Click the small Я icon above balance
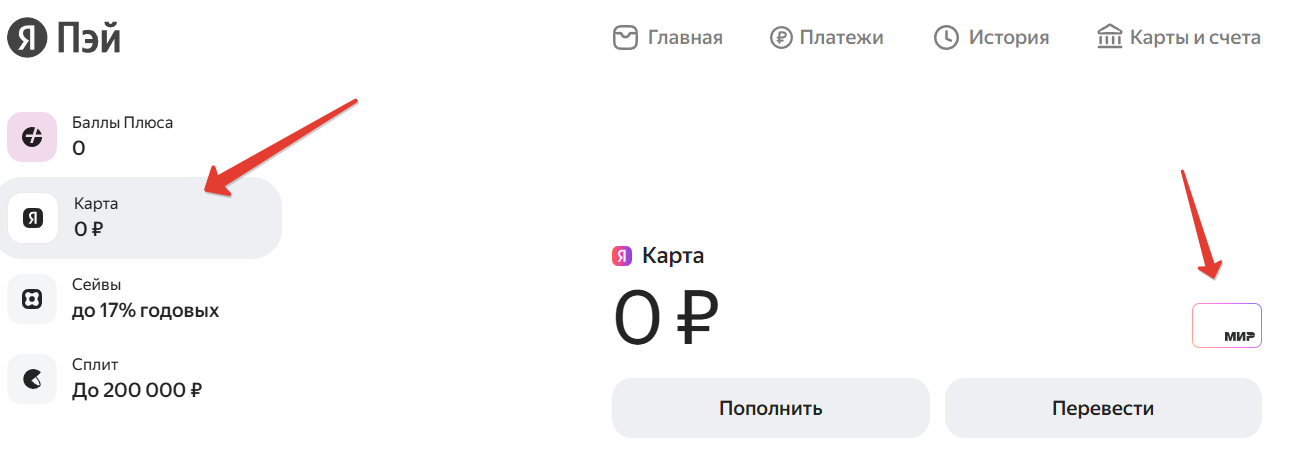The height and width of the screenshot is (462, 1295). 622,256
